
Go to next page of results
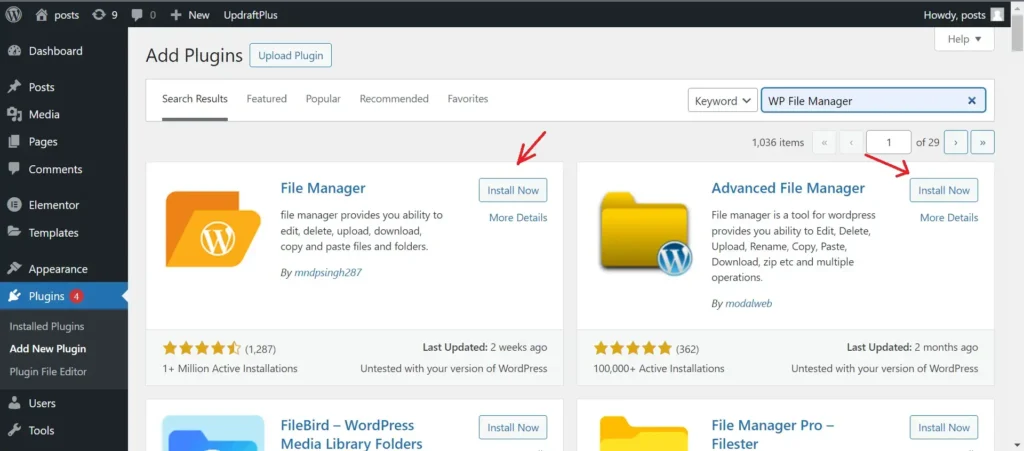(x=955, y=143)
